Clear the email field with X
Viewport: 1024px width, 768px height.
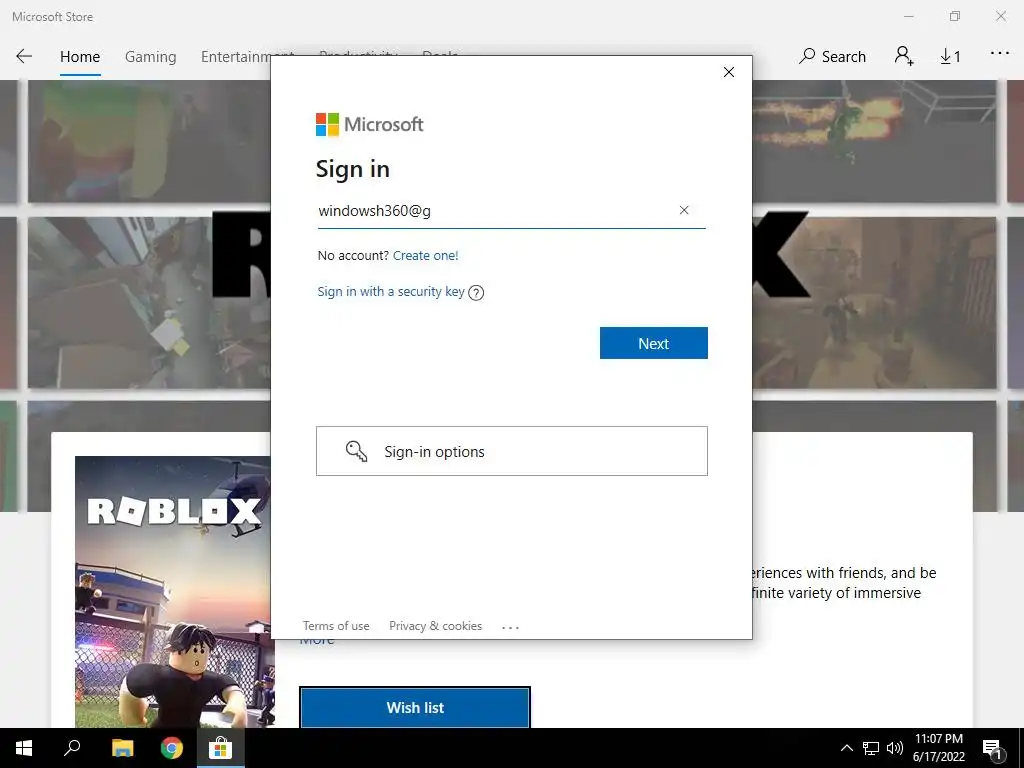click(684, 210)
